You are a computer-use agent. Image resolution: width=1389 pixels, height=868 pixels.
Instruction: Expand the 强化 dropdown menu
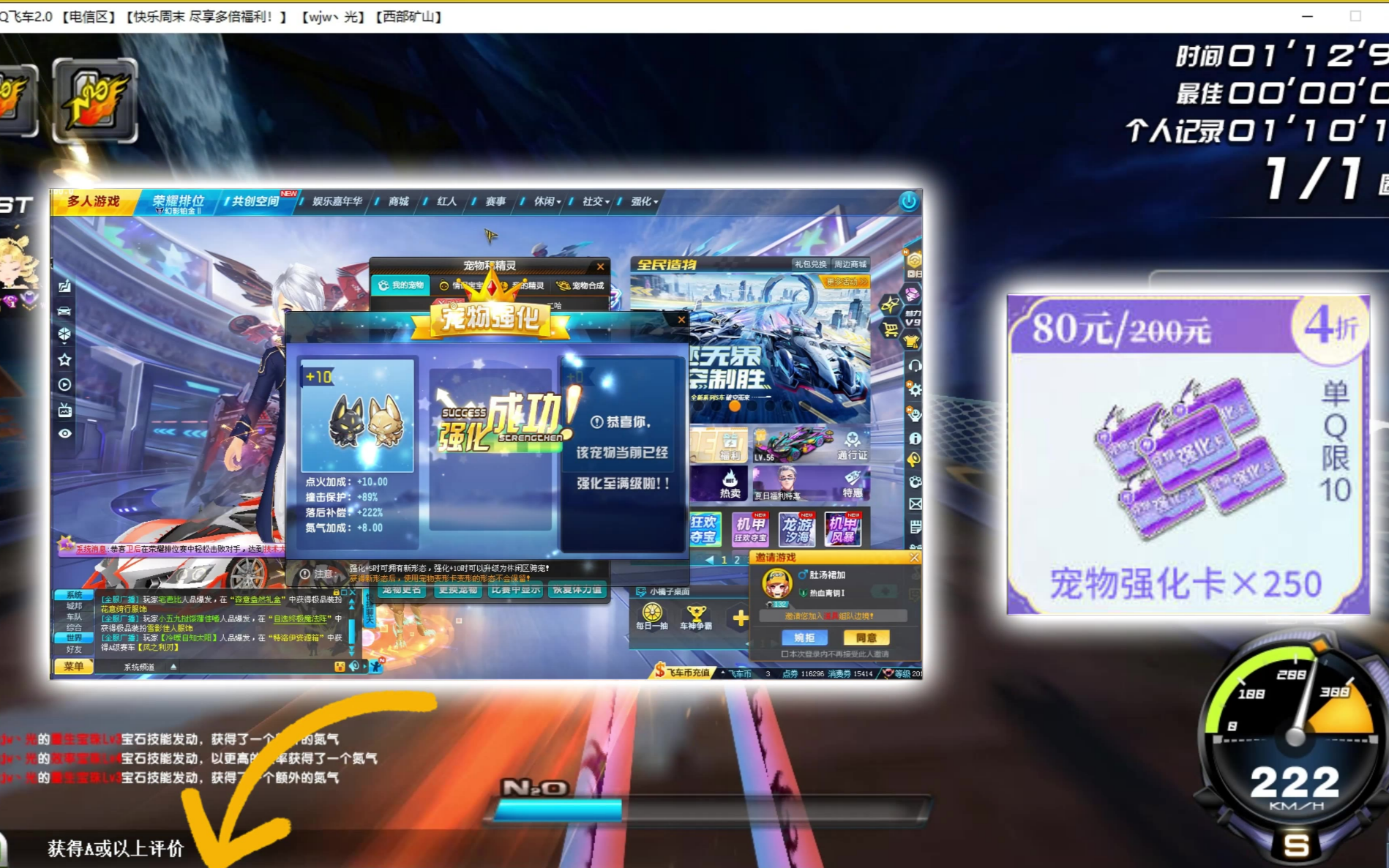(x=644, y=201)
